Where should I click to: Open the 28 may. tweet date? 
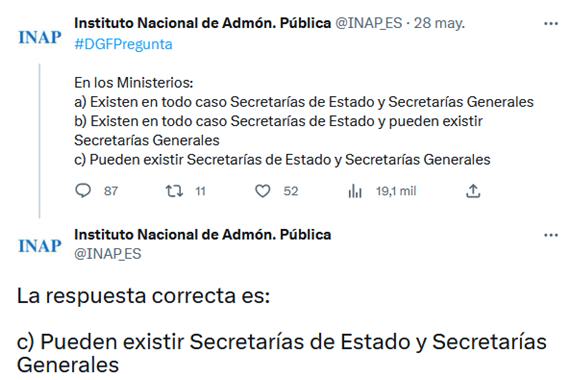[x=439, y=23]
